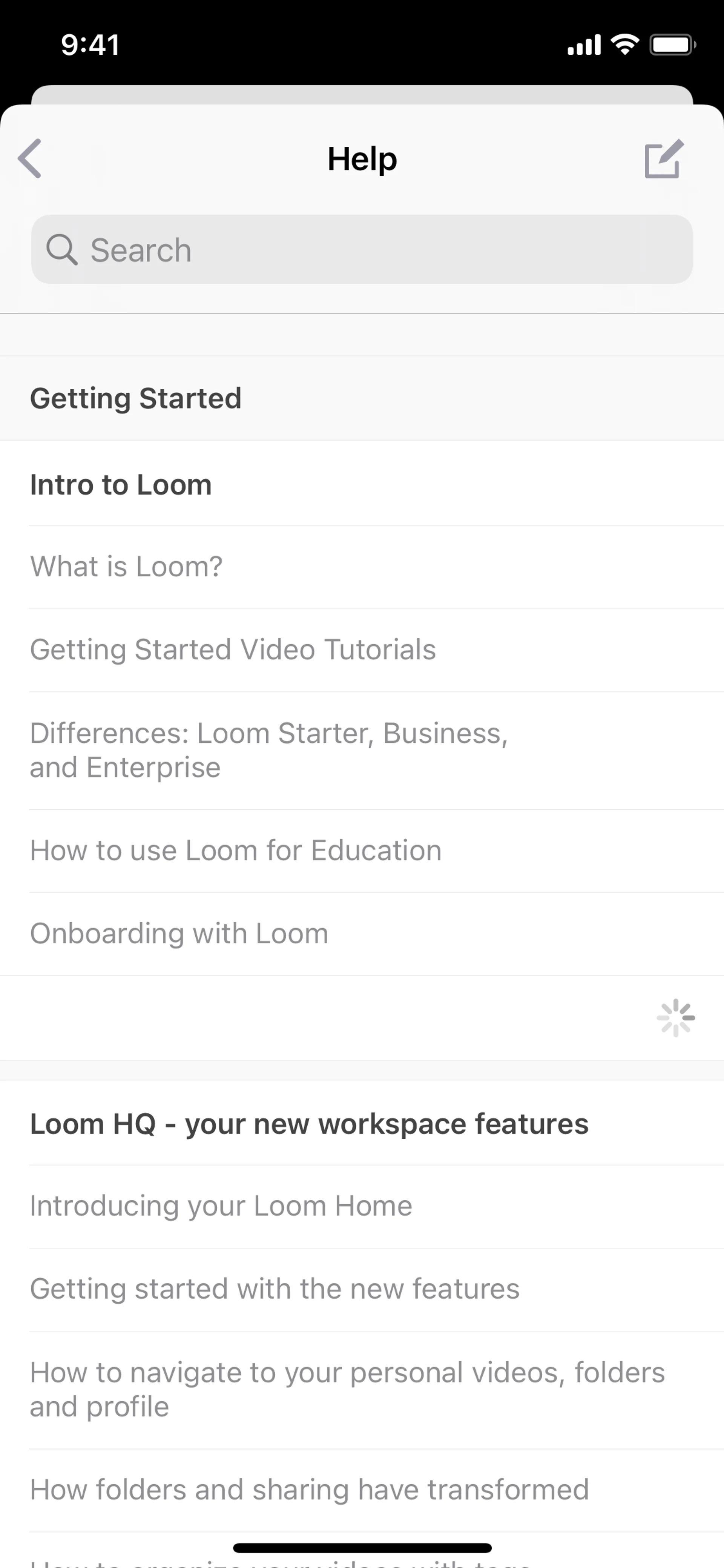Screen dimensions: 724x1568
Task: Tap the cellular signal bars icon
Action: coord(583,45)
